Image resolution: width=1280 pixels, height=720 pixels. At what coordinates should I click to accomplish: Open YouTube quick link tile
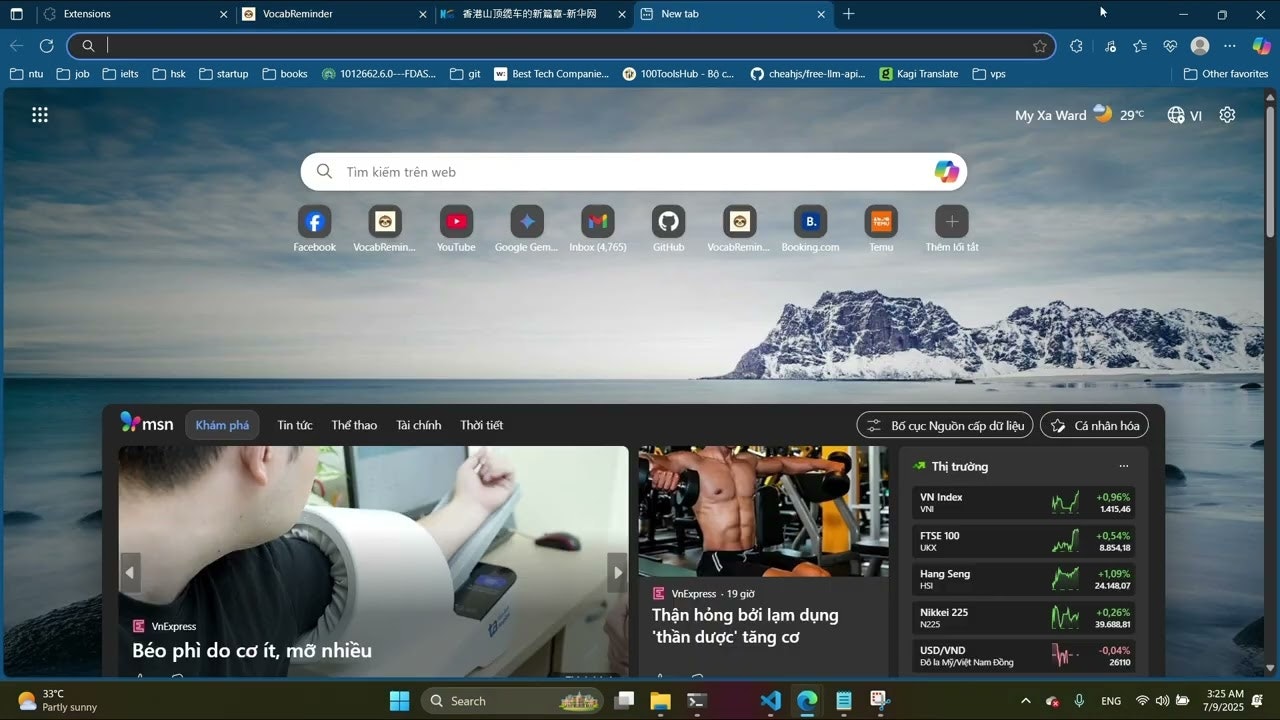456,229
